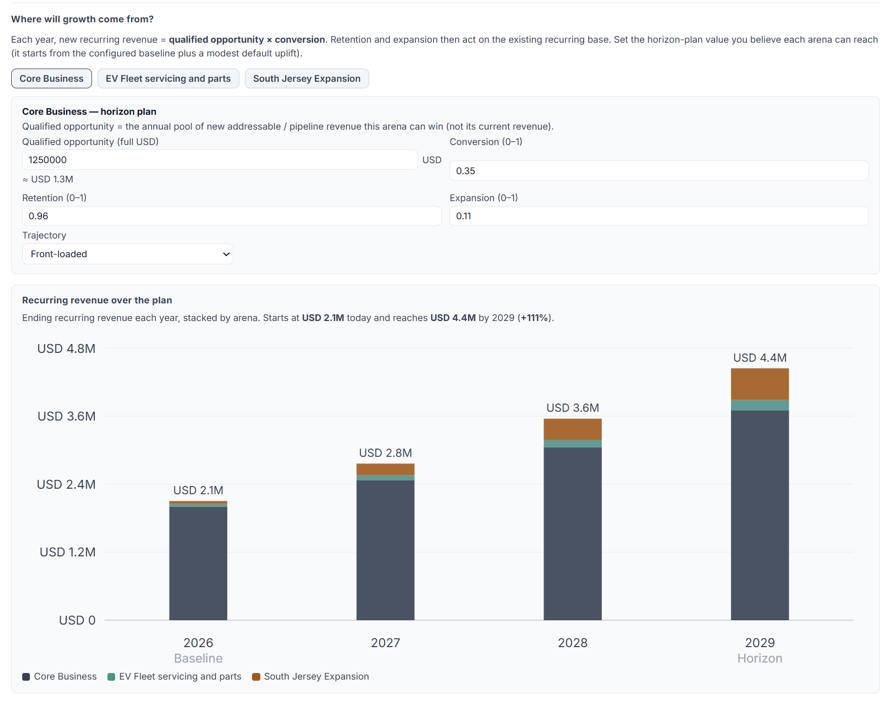Click the USD 4.8M y-axis label
The height and width of the screenshot is (702, 885).
point(66,349)
